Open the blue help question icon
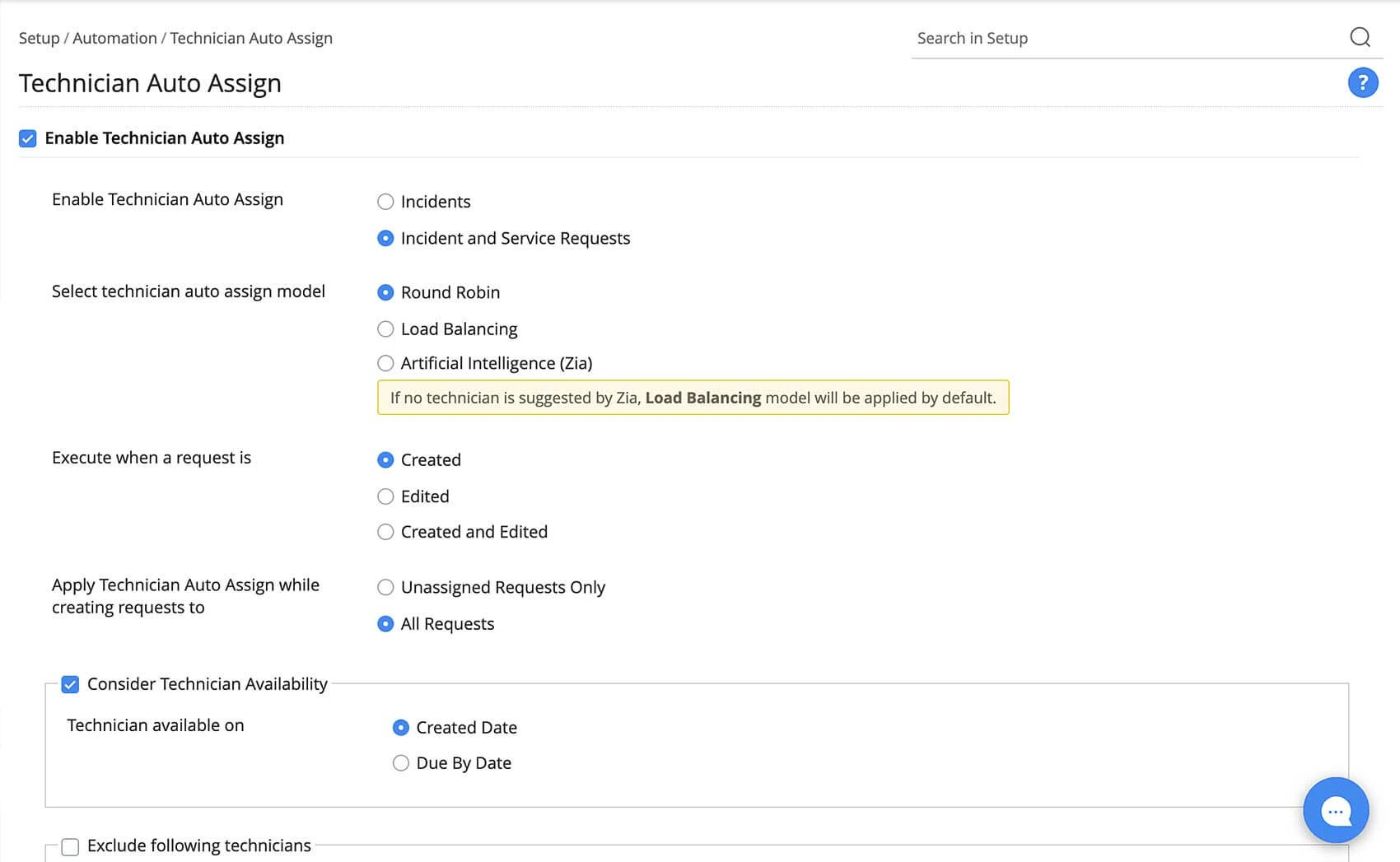Image resolution: width=1400 pixels, height=862 pixels. [1362, 82]
